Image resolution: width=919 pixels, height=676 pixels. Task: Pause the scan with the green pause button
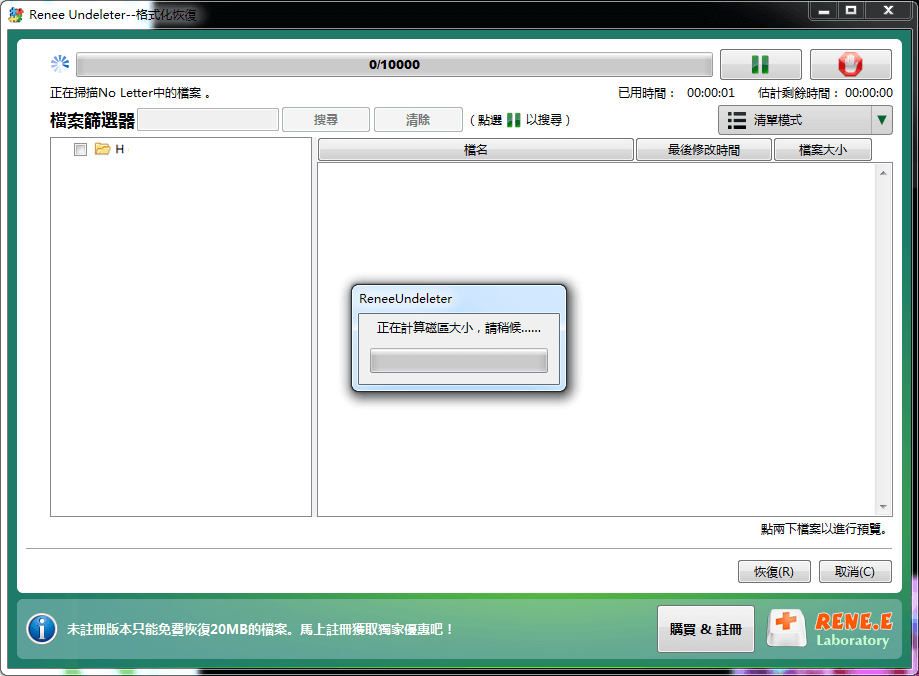click(760, 64)
